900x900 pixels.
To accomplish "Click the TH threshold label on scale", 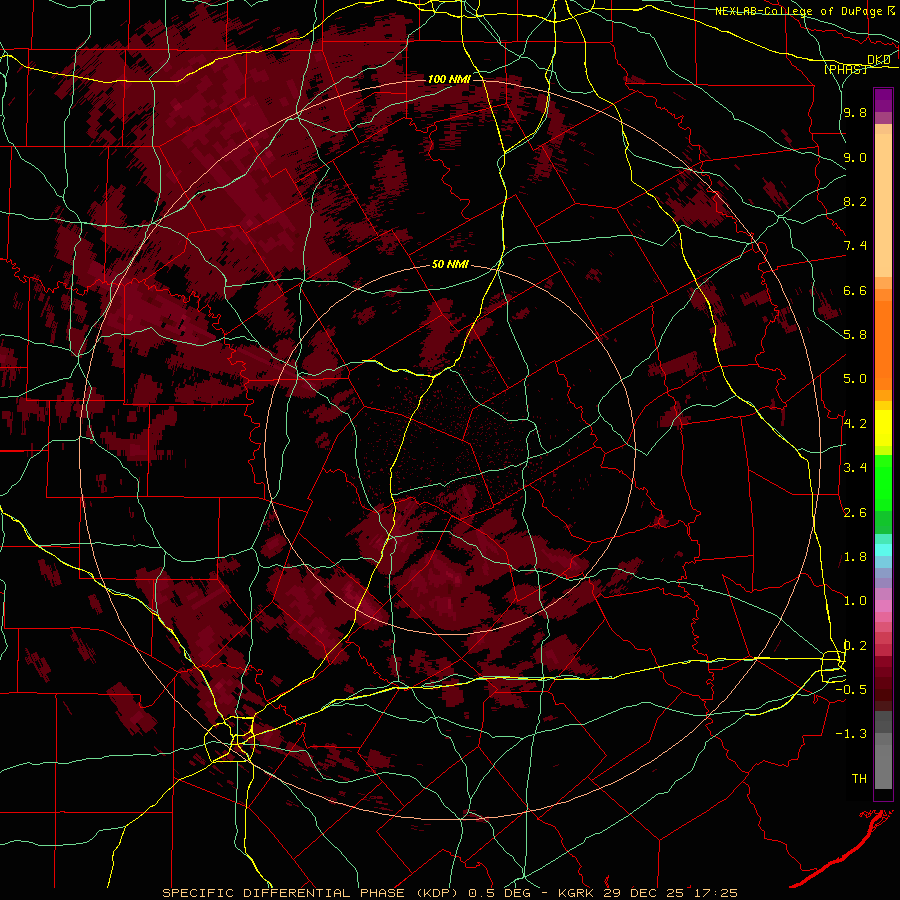I will click(859, 778).
